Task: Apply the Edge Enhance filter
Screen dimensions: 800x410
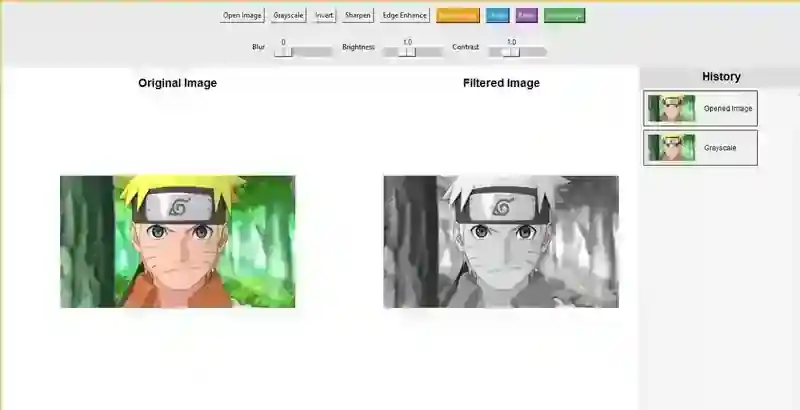Action: (x=405, y=15)
